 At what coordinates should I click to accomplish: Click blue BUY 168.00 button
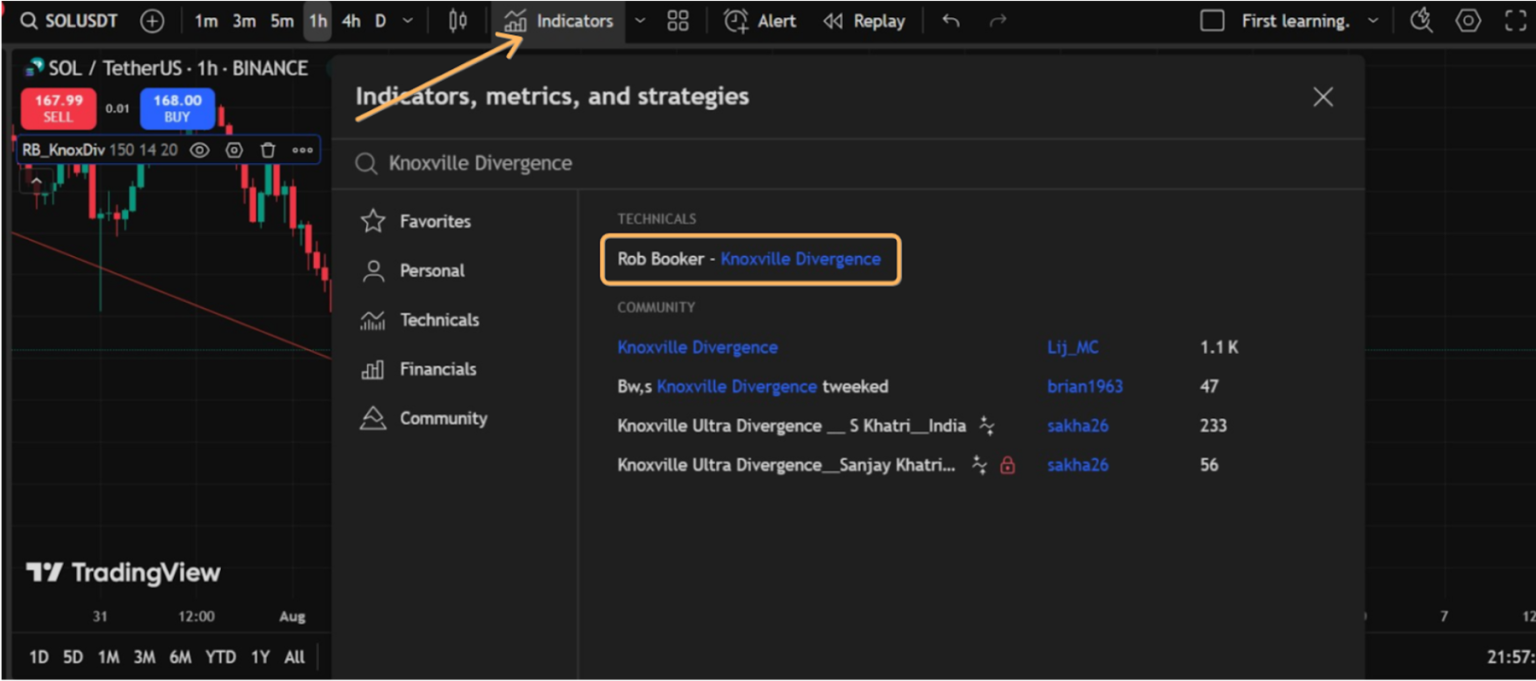[x=177, y=109]
